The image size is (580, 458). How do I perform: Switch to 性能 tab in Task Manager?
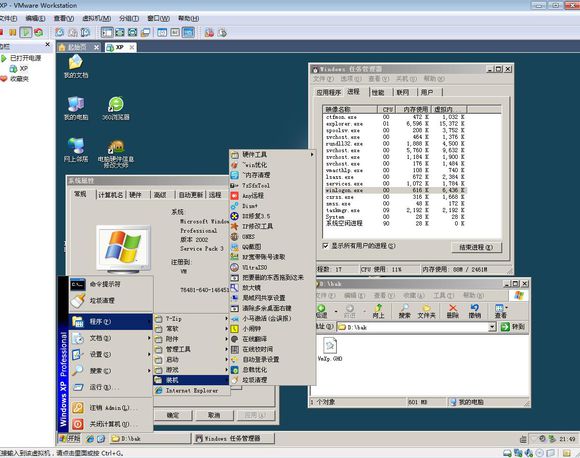378,92
